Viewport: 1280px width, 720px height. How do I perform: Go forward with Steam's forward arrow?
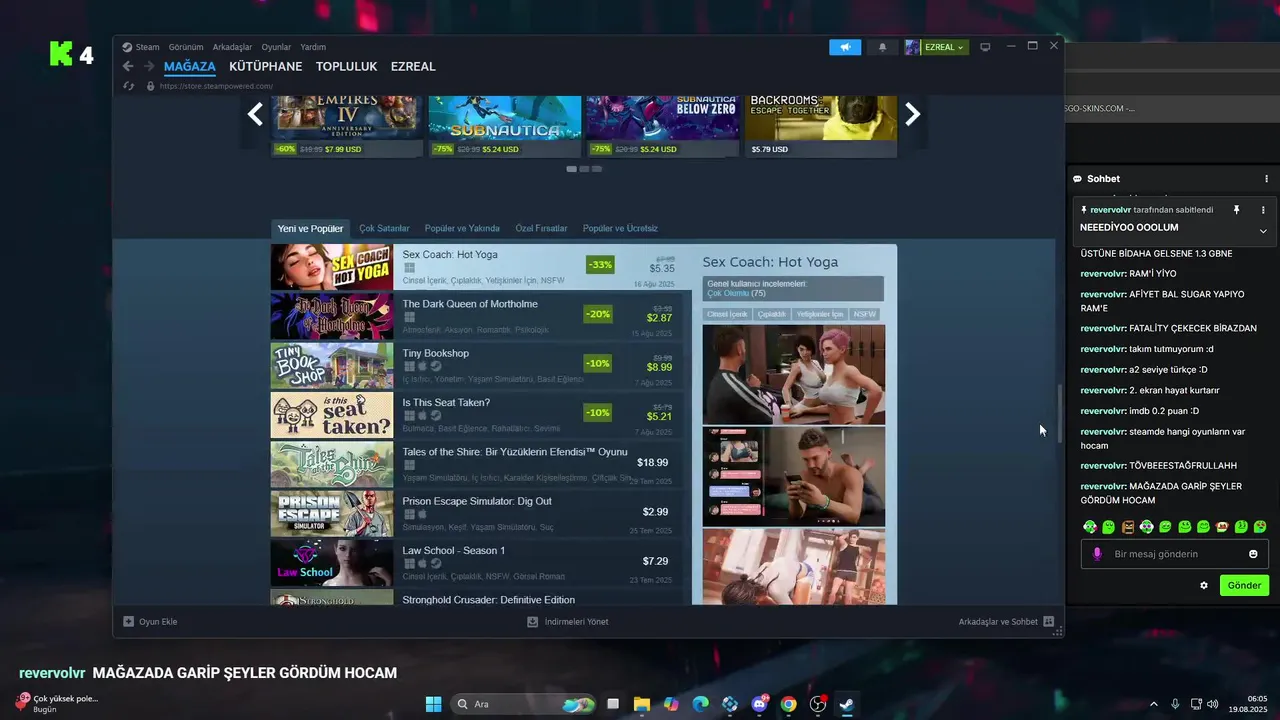click(149, 66)
